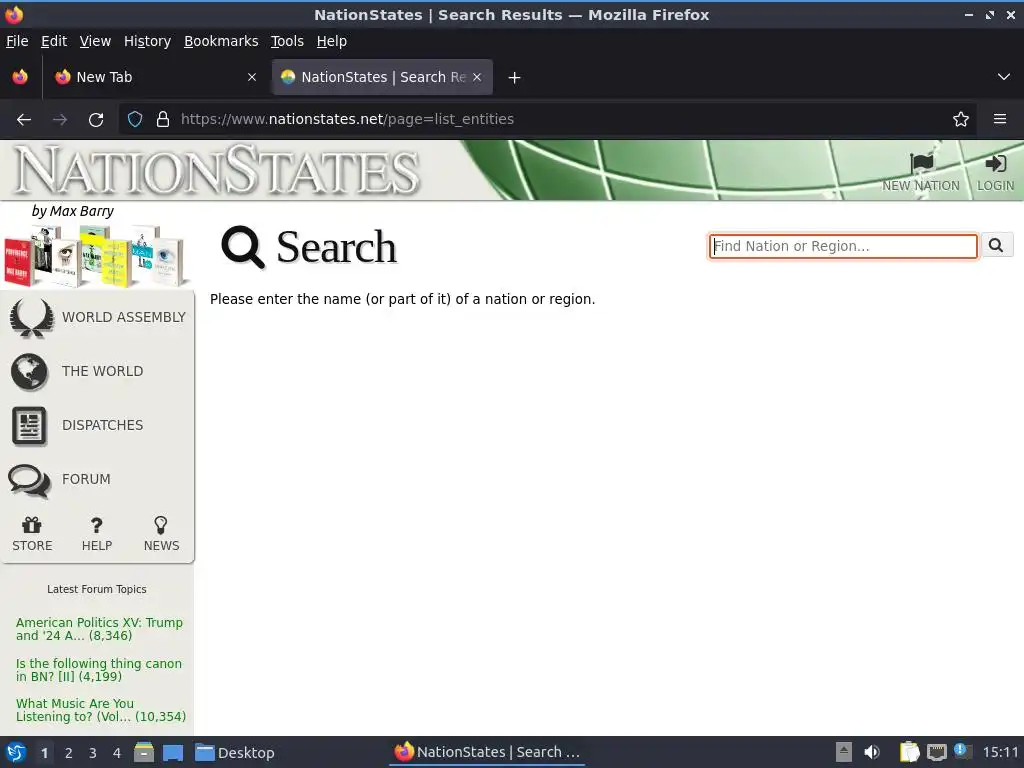Click the Latest Forum Topics heading
This screenshot has height=768, width=1024.
97,589
